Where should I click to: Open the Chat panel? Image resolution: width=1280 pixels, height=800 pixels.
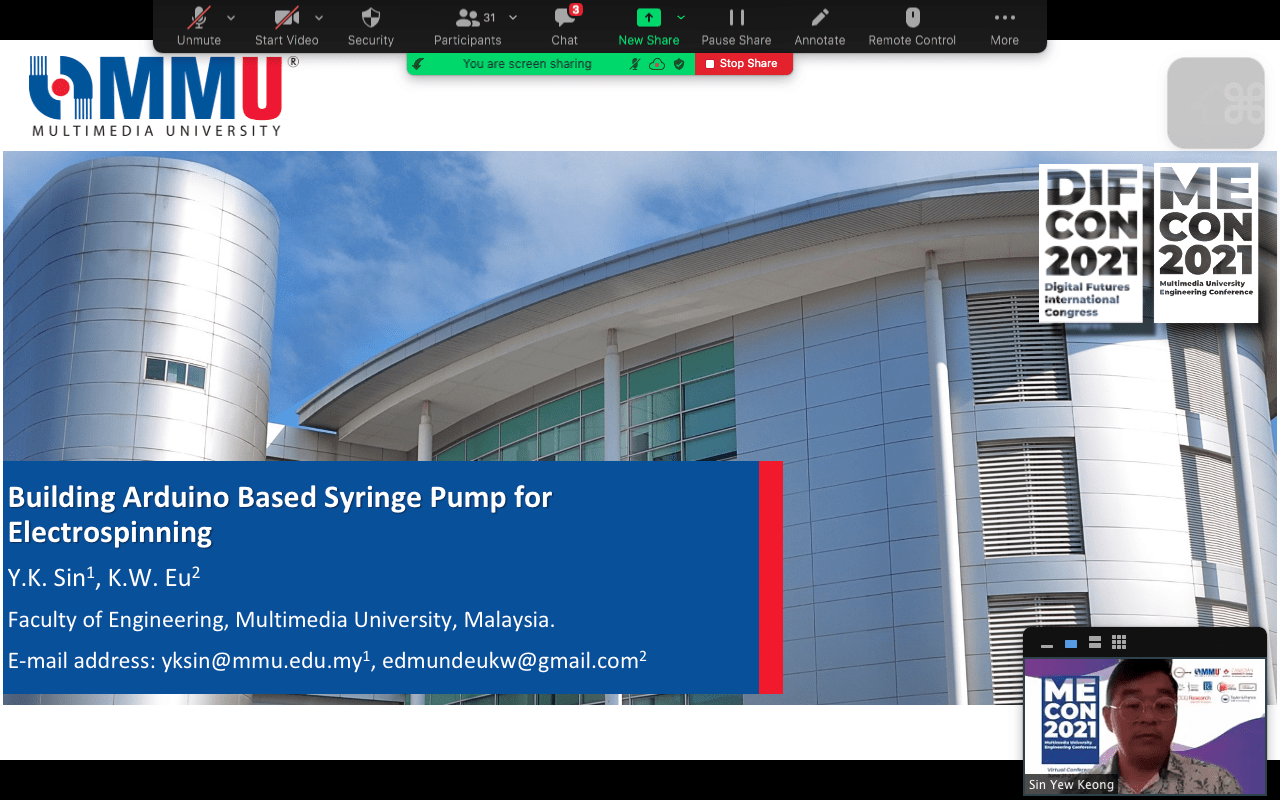pos(565,26)
